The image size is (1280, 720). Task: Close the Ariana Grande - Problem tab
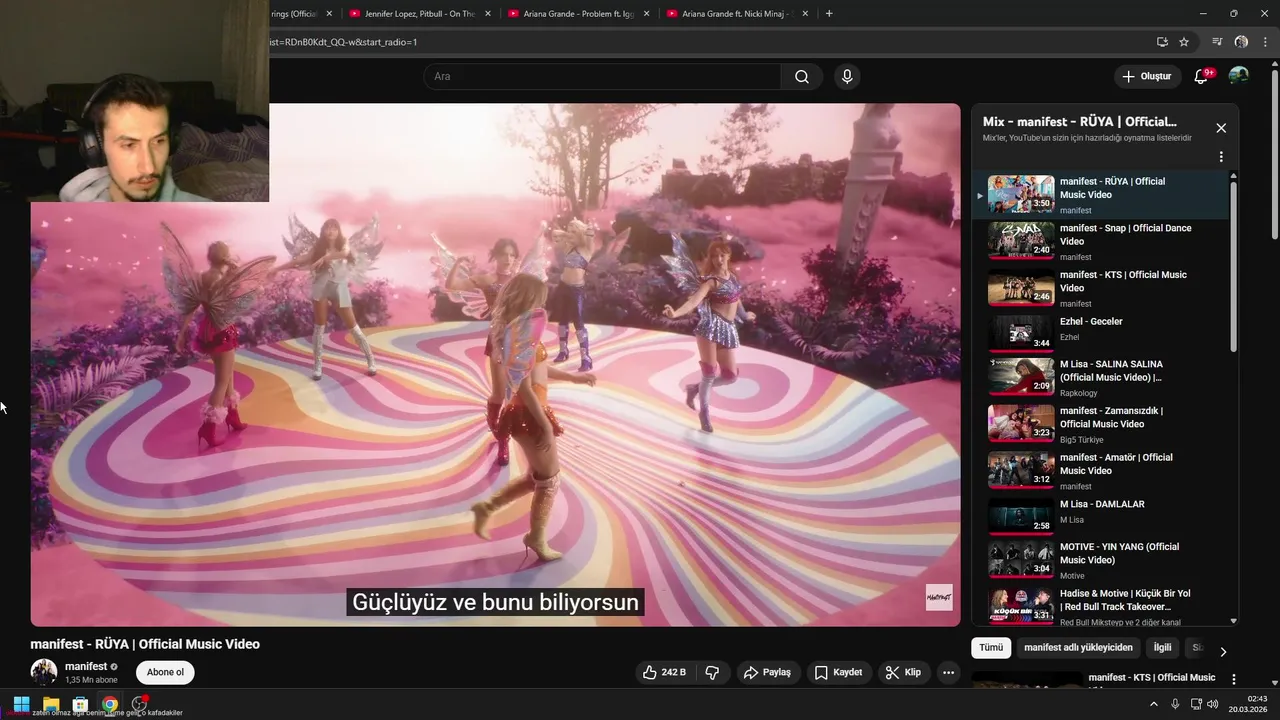(x=646, y=14)
